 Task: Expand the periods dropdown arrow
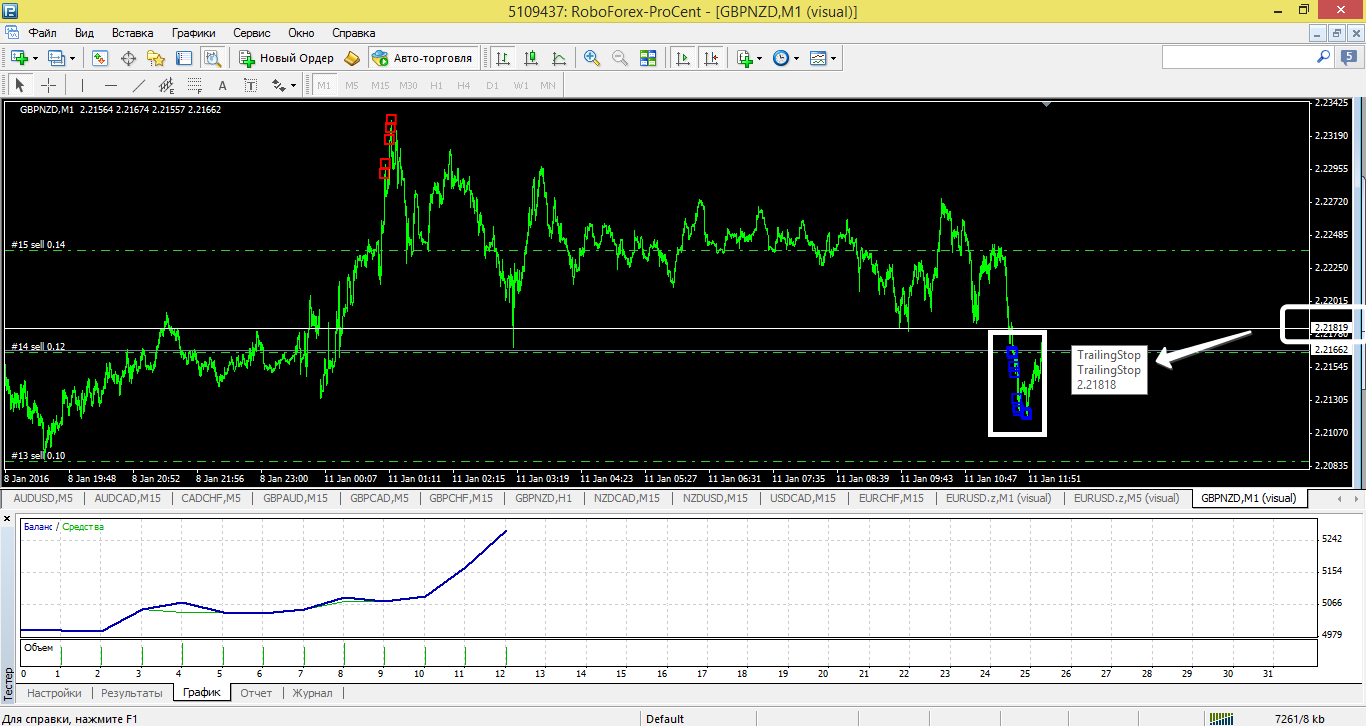(x=797, y=58)
